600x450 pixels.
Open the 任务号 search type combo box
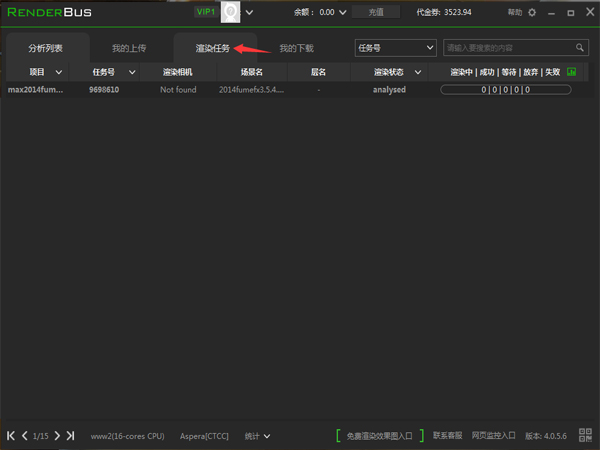point(396,48)
